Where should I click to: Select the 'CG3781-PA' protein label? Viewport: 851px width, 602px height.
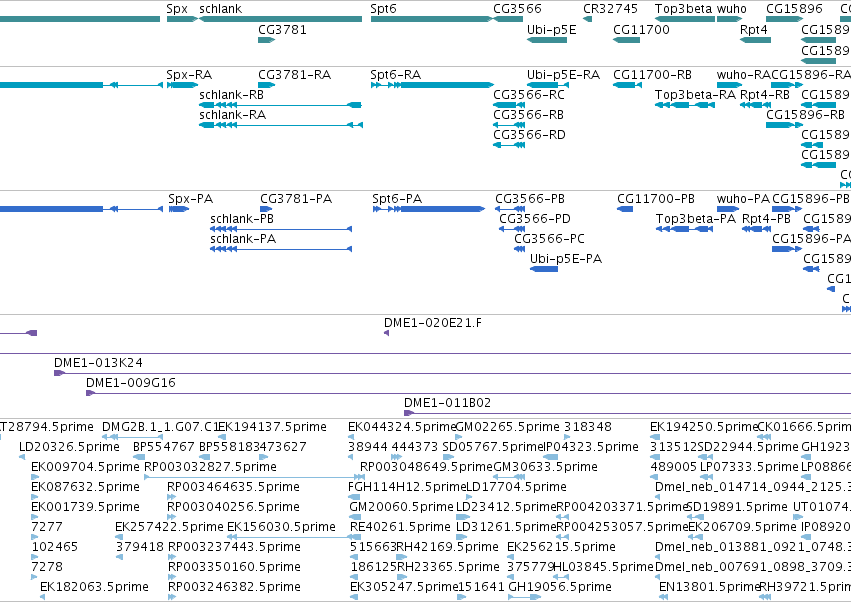pyautogui.click(x=296, y=199)
